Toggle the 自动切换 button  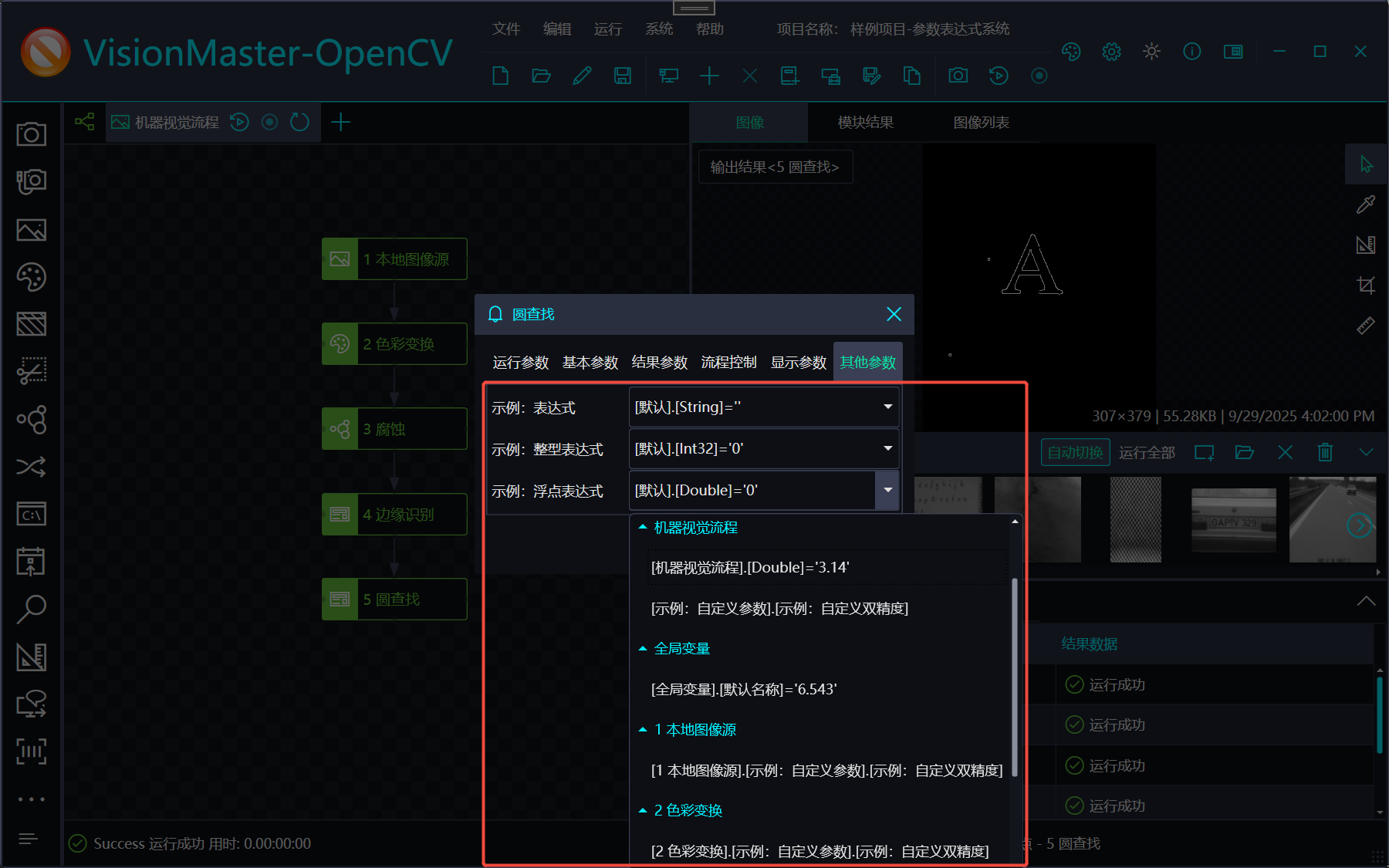1076,453
